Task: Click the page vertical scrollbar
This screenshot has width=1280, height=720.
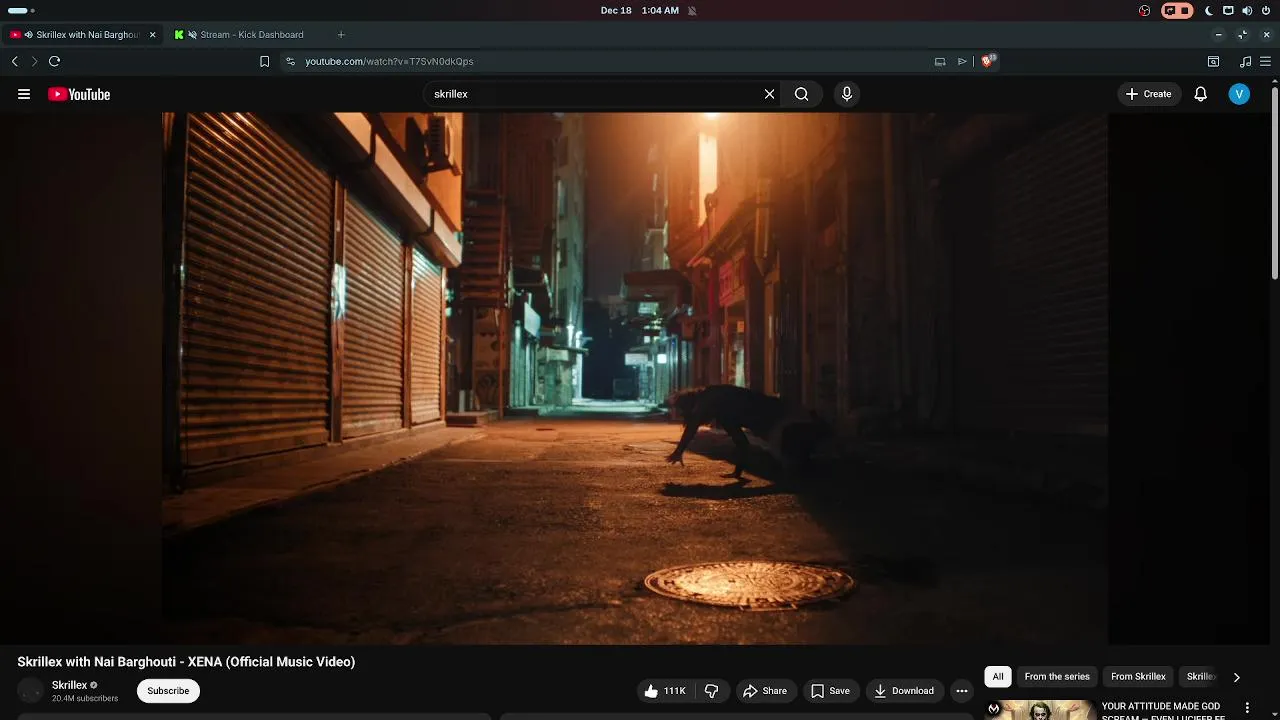Action: (1275, 185)
